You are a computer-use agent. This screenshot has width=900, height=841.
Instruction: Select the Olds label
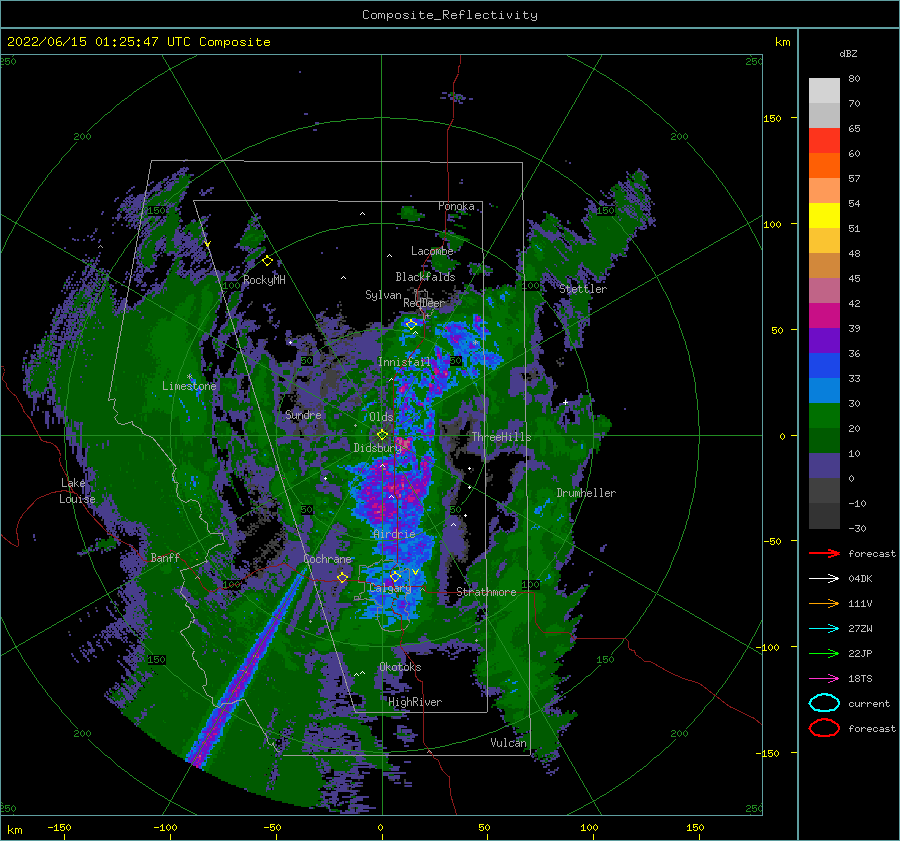tap(381, 417)
